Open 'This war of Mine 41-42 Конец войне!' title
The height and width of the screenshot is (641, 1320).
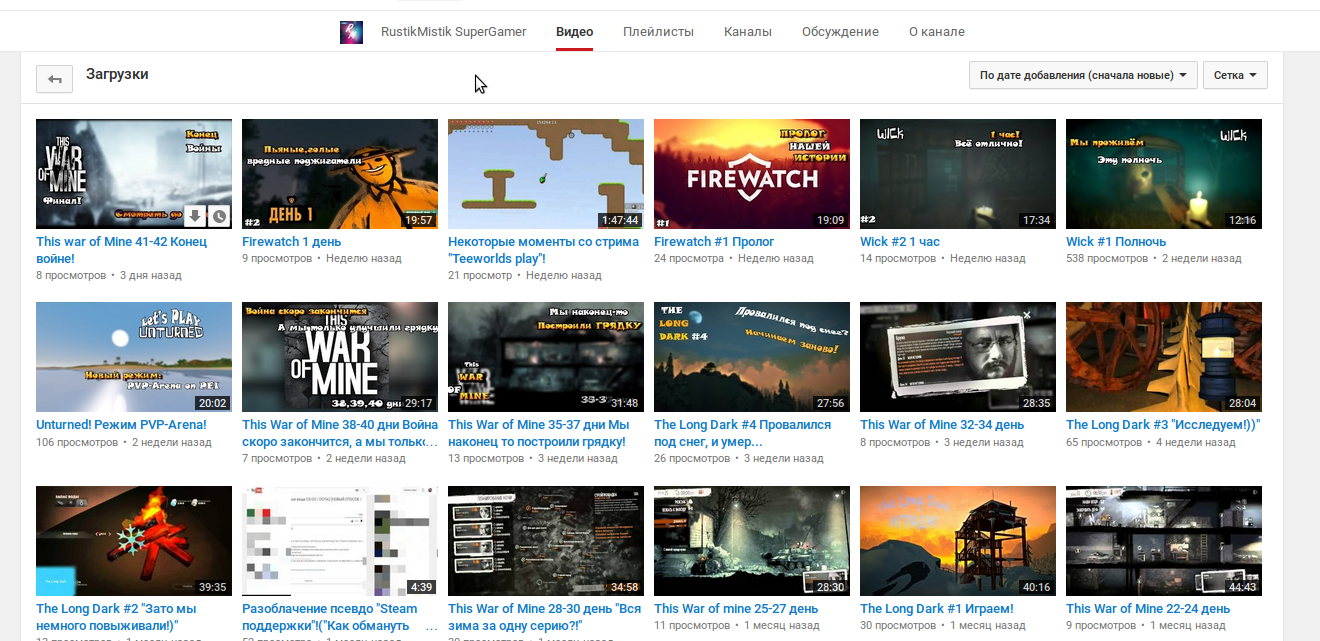click(x=121, y=250)
